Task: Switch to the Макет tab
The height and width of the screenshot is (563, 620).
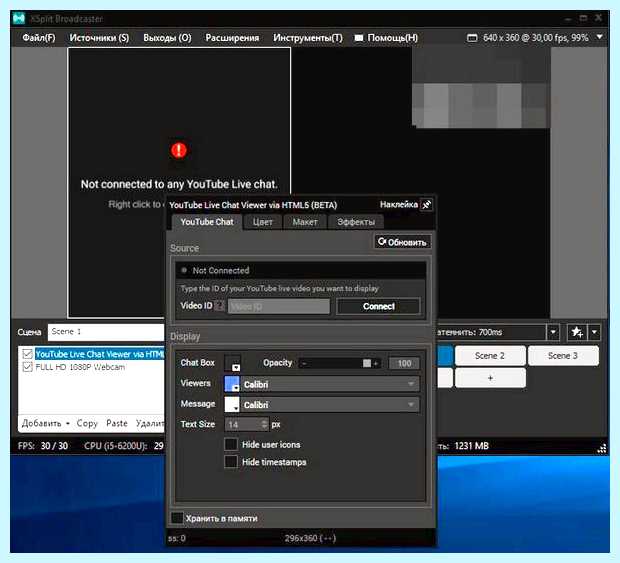Action: pos(305,222)
